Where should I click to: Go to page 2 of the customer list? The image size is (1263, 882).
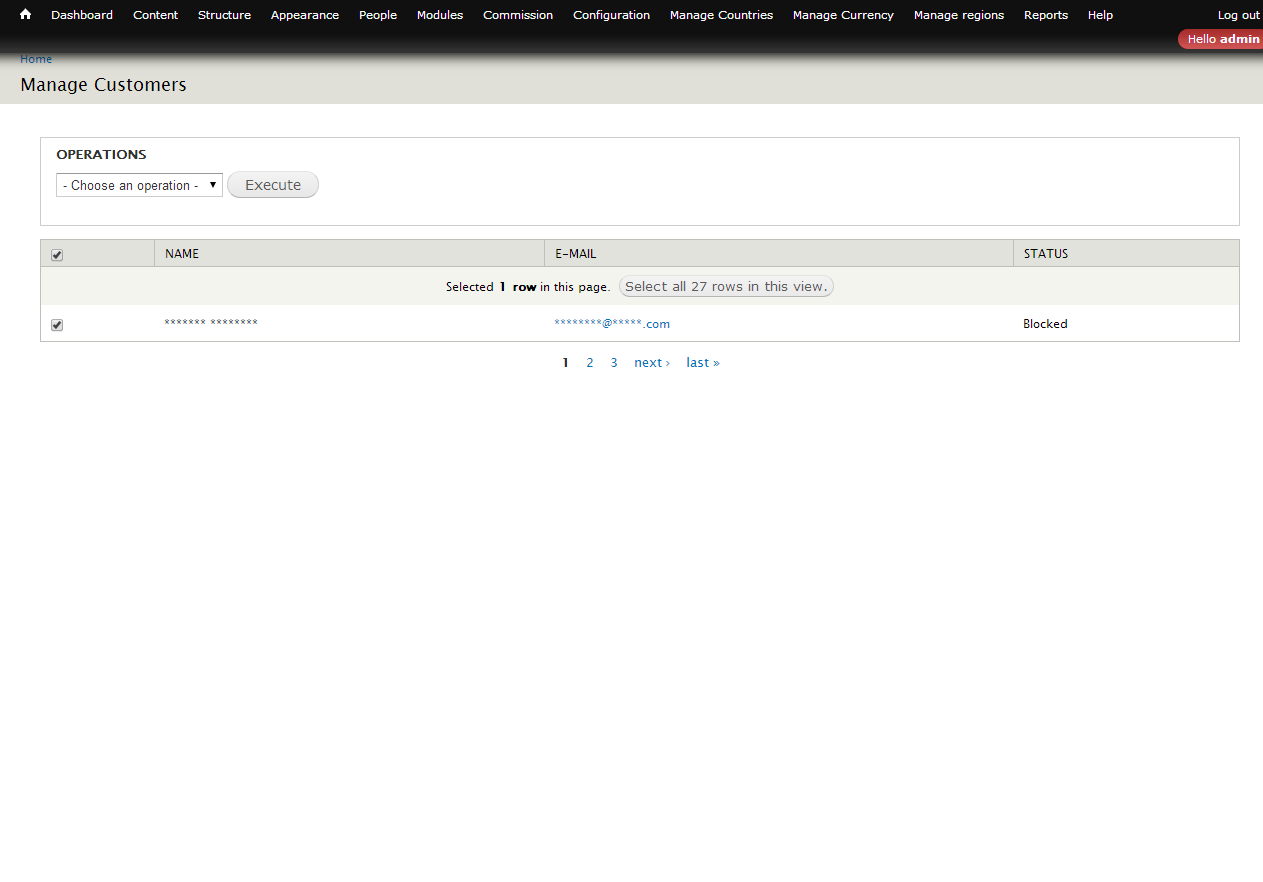[589, 362]
